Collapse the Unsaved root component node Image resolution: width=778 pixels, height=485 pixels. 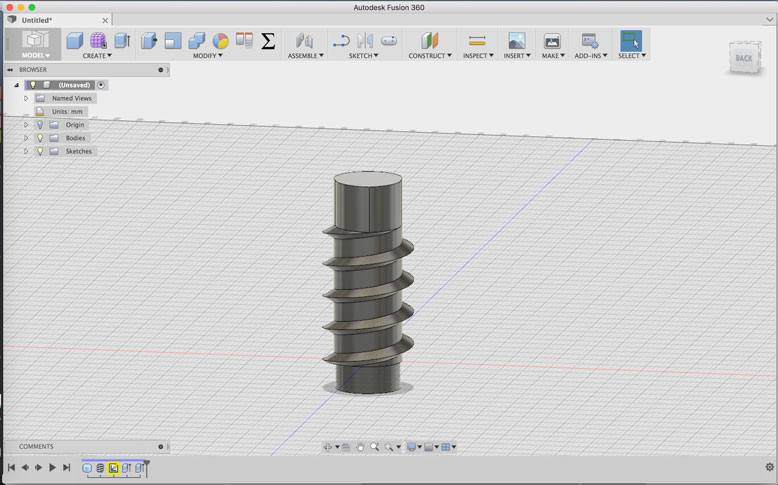(x=16, y=85)
